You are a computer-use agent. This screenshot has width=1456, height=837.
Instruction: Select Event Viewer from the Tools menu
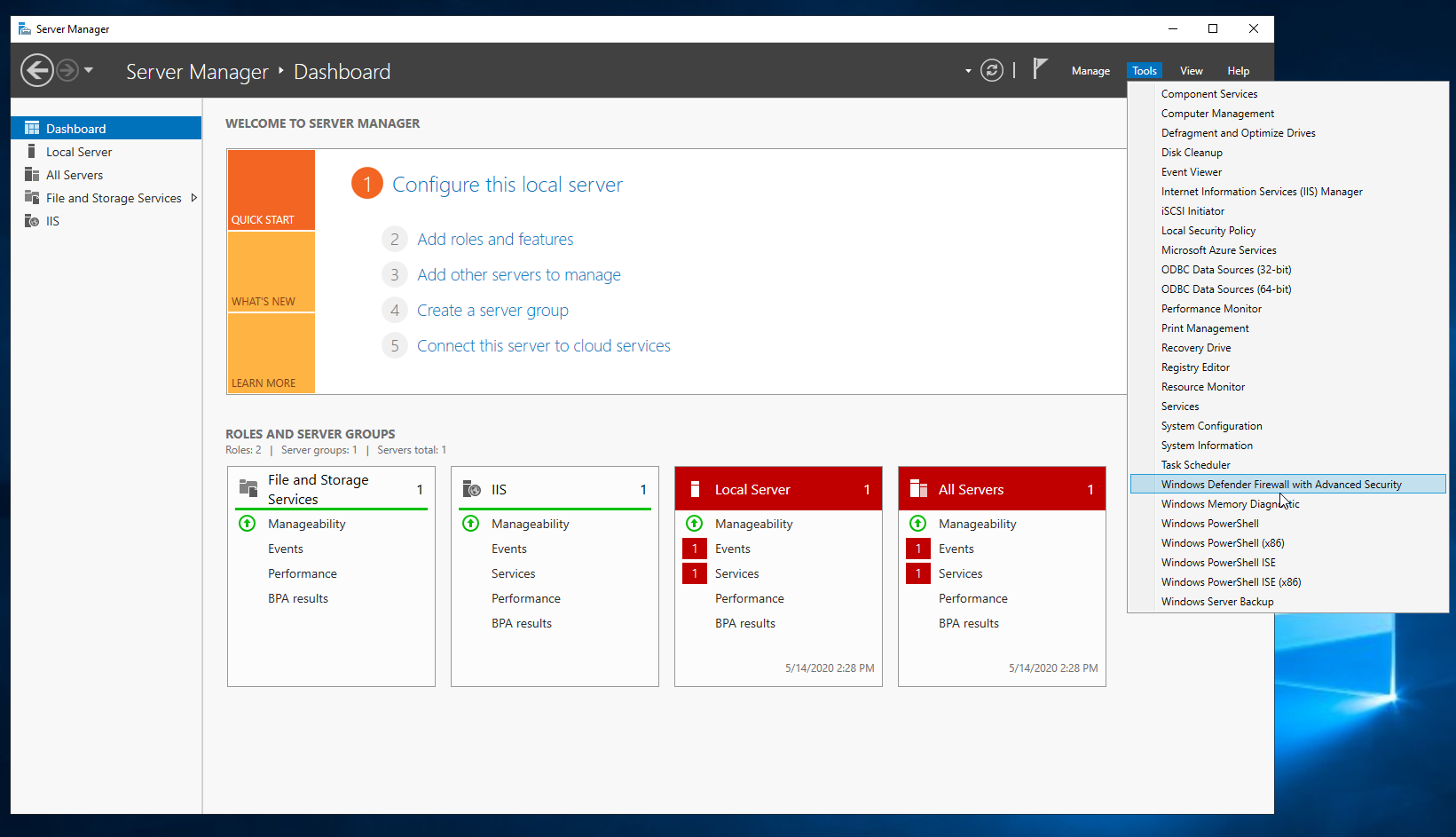coord(1191,171)
